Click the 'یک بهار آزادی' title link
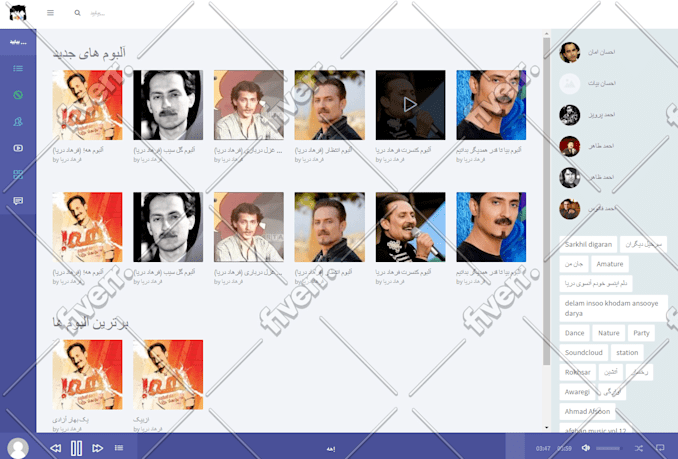Image resolution: width=678 pixels, height=459 pixels. (70, 420)
